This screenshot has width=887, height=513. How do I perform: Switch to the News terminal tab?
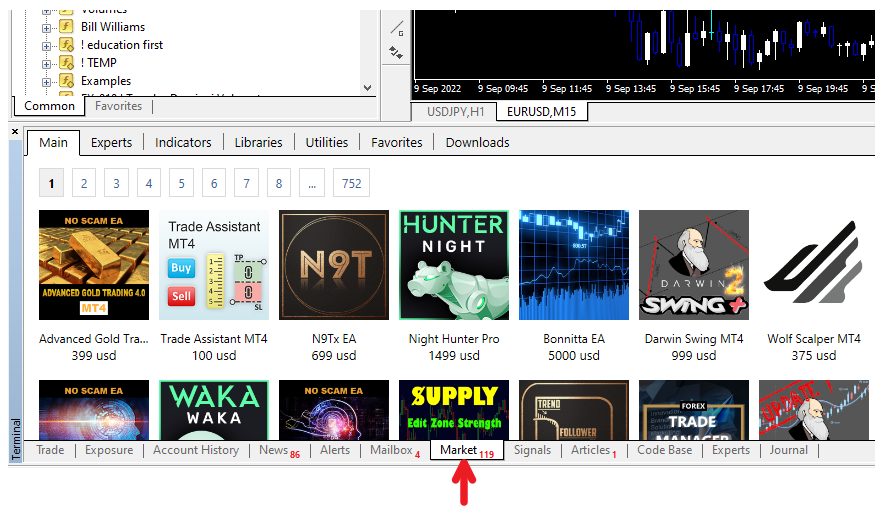coord(279,450)
